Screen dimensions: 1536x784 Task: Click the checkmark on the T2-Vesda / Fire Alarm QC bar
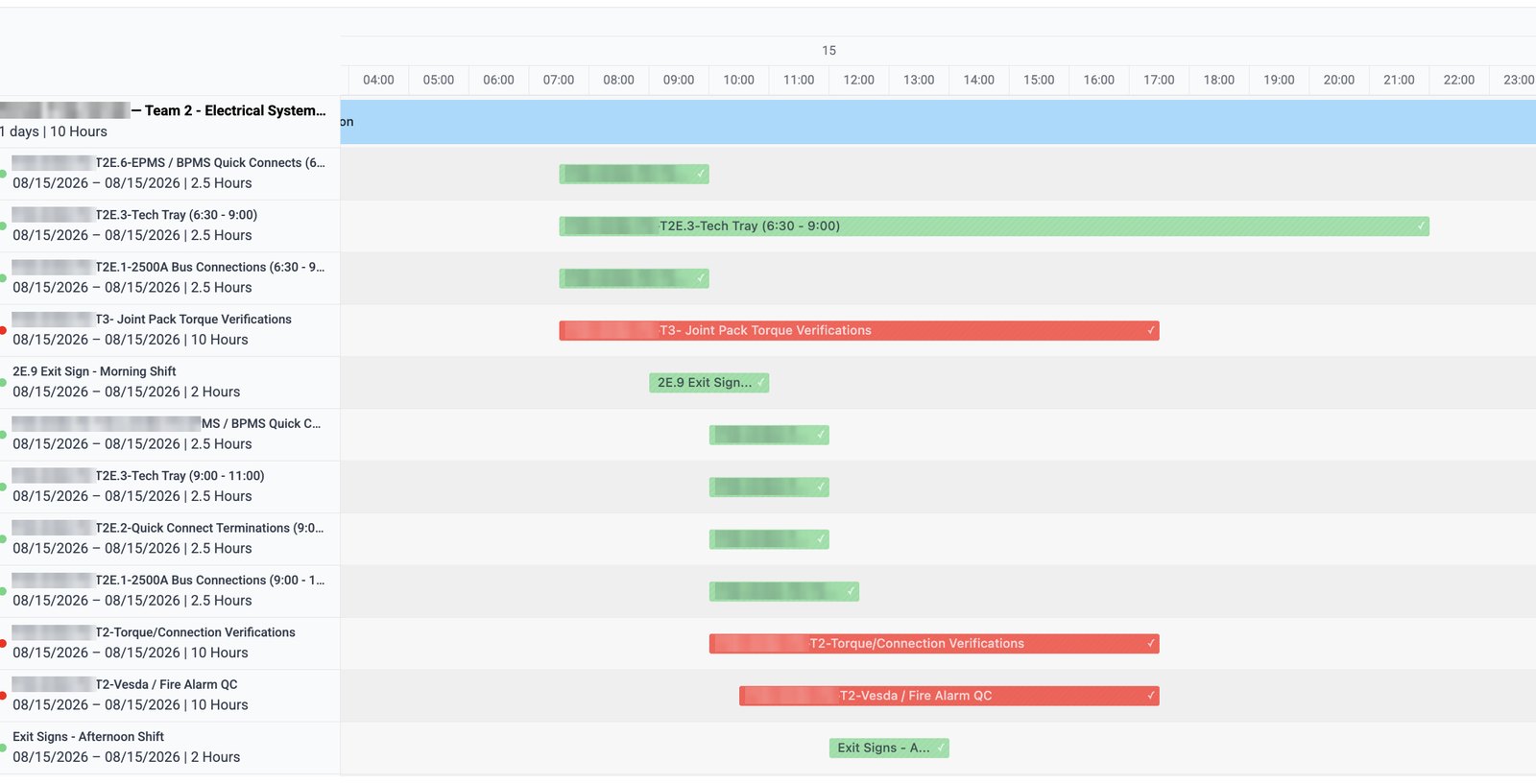1150,696
